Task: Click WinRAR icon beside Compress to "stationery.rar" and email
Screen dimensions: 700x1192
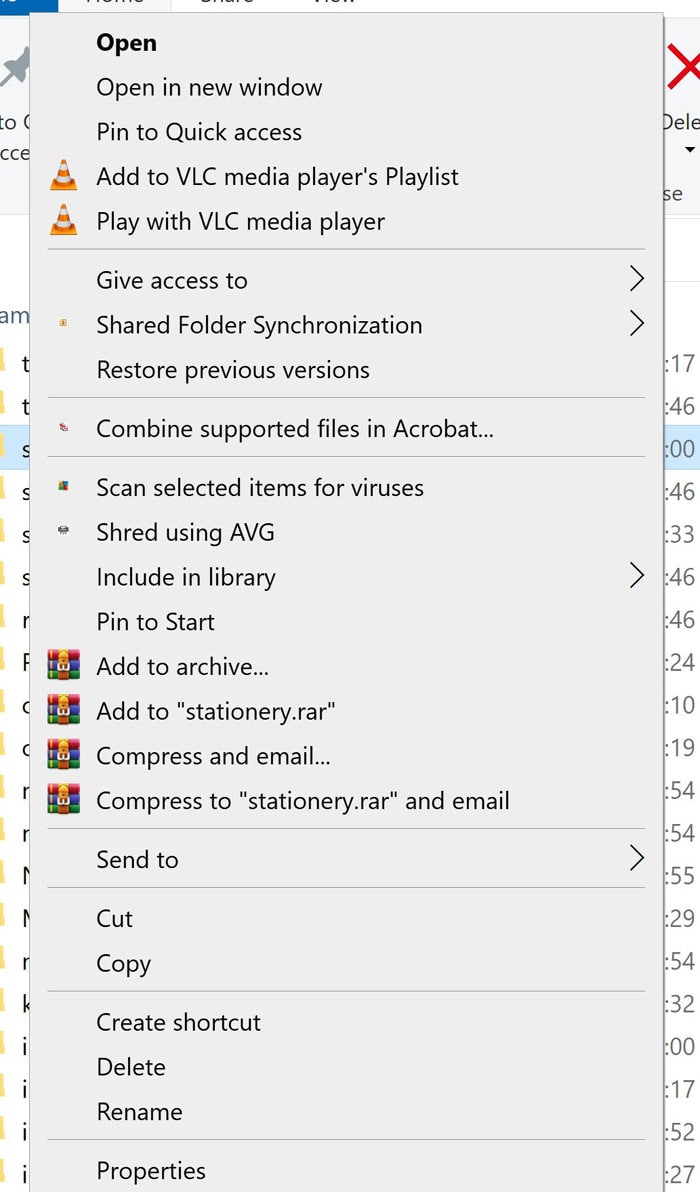Action: 63,800
